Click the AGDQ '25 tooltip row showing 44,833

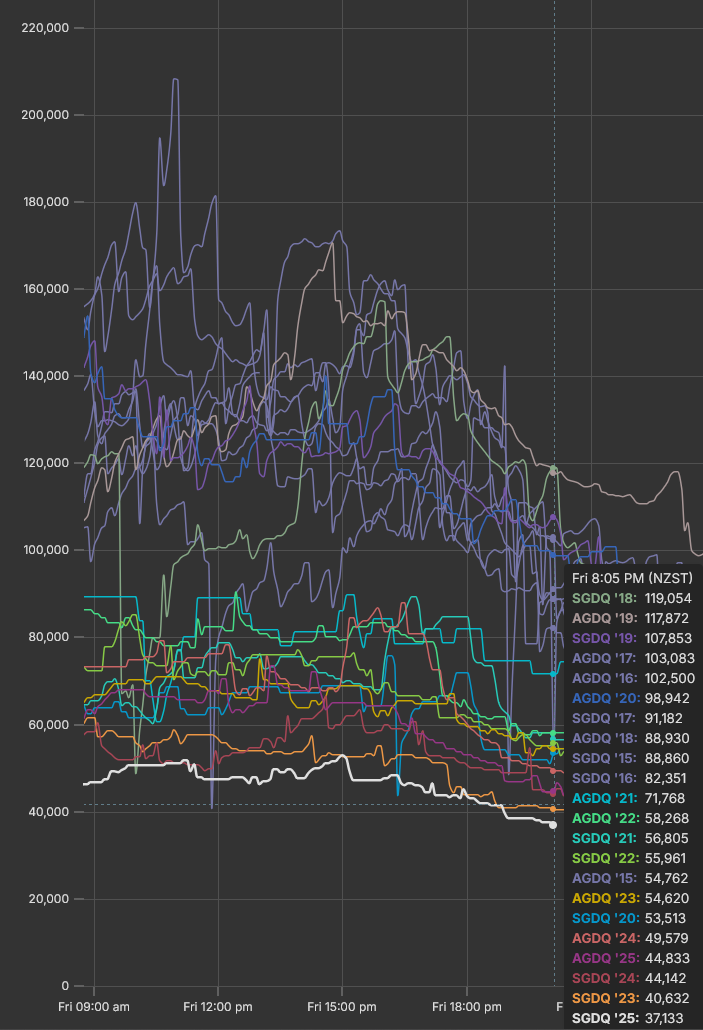631,959
